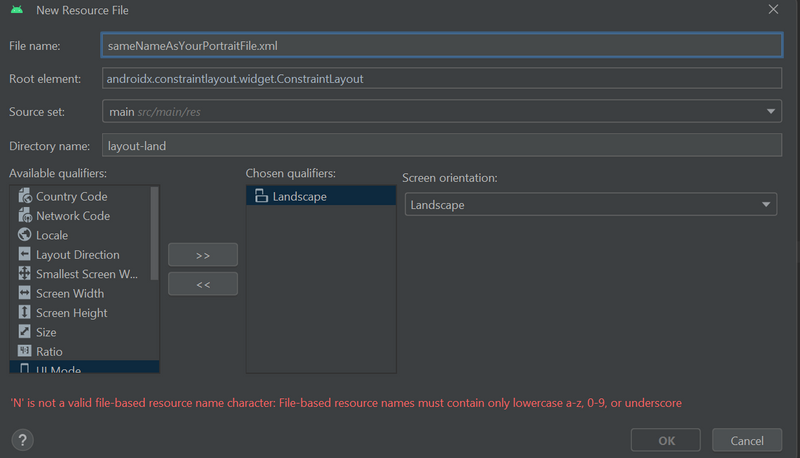Select Landscape in chosen qualifiers
Image resolution: width=800 pixels, height=458 pixels.
[x=299, y=197]
